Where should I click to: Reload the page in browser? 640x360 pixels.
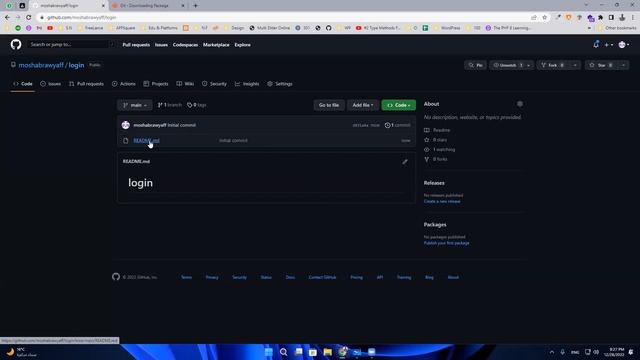(x=29, y=18)
